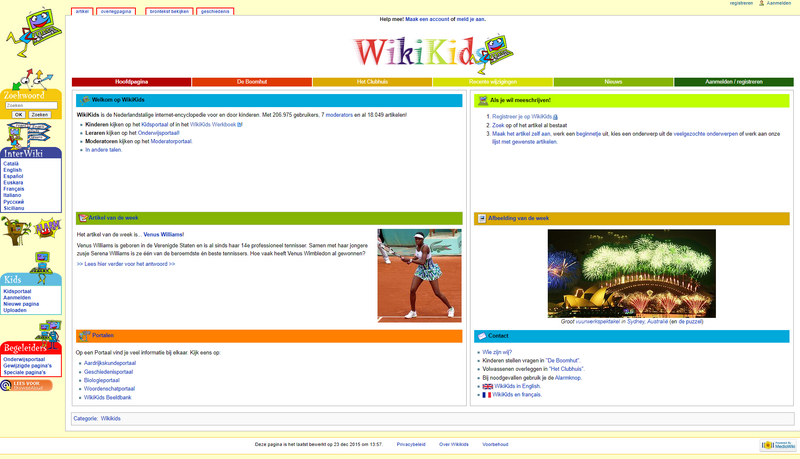Open the brontekst bekijken tab

pos(169,11)
